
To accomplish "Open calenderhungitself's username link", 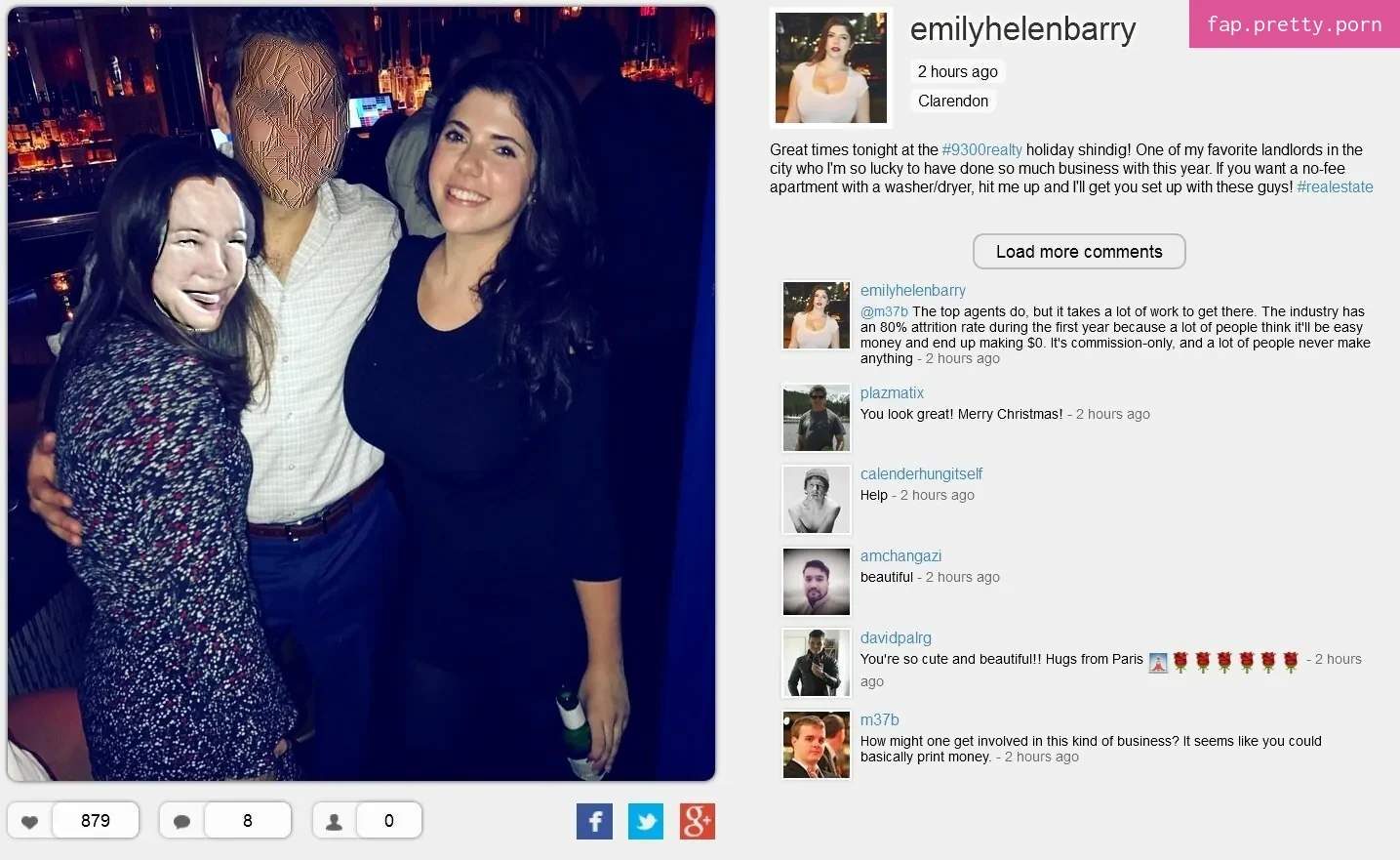I will point(921,473).
